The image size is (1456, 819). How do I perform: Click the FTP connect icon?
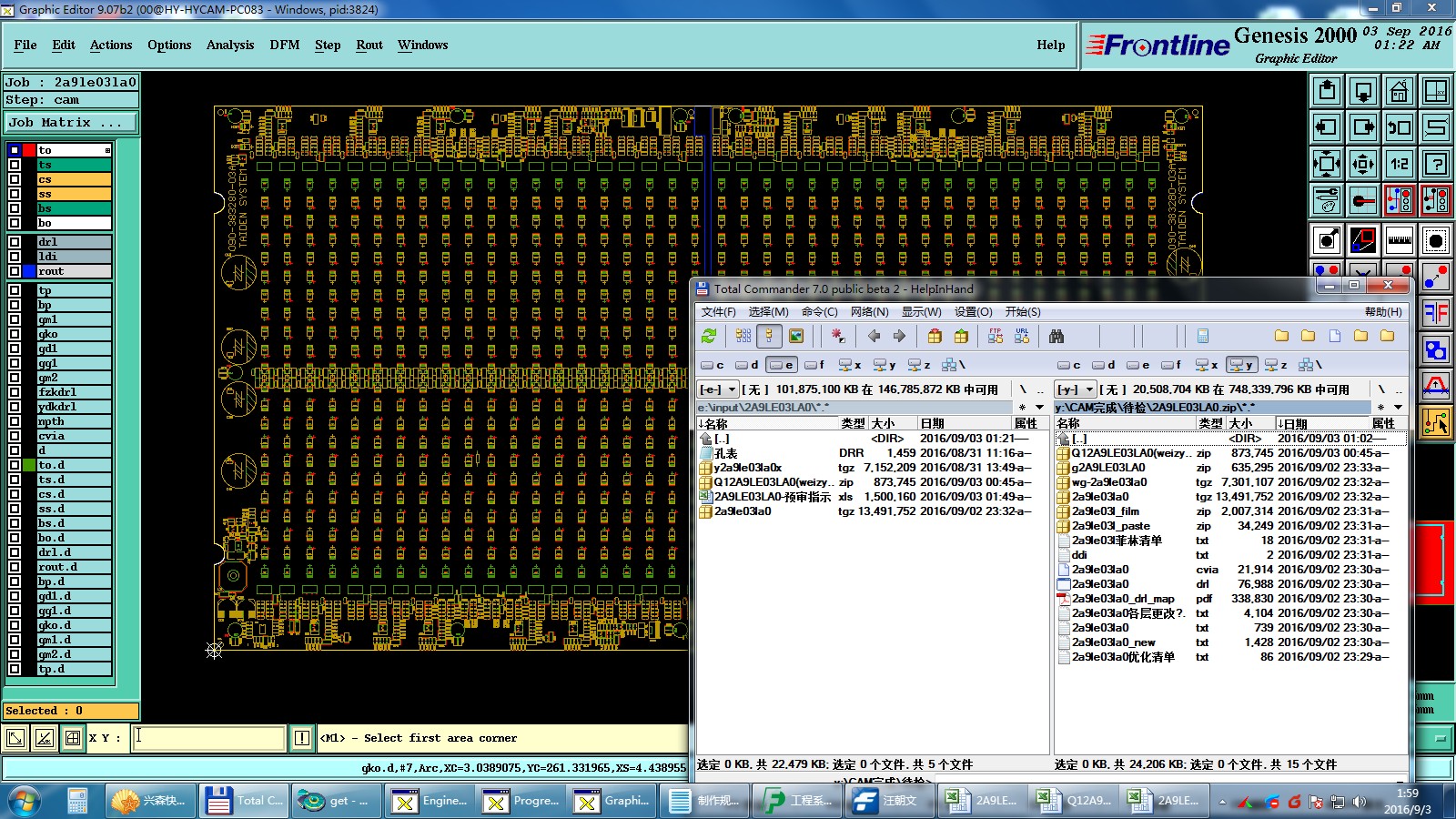tap(996, 337)
